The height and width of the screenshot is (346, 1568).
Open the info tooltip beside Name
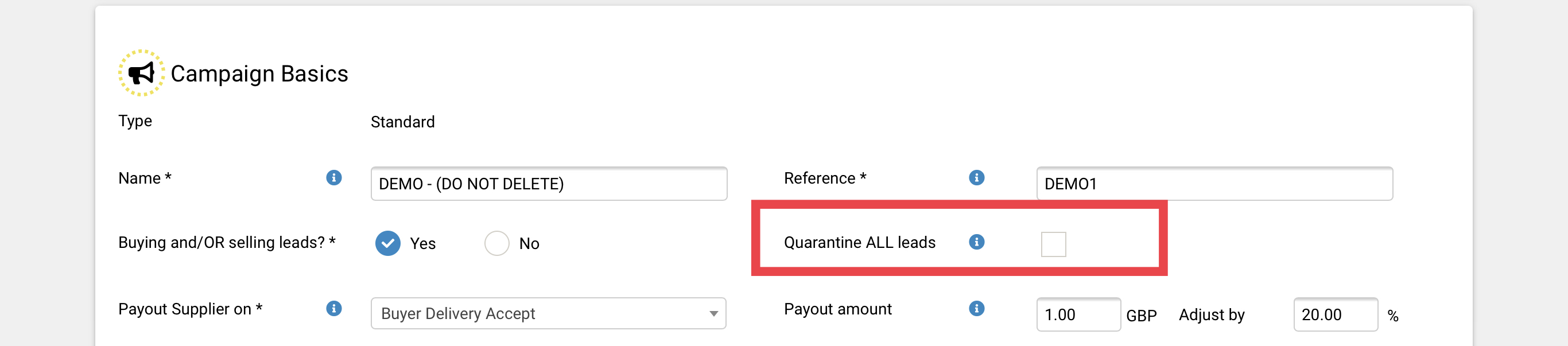pos(333,177)
